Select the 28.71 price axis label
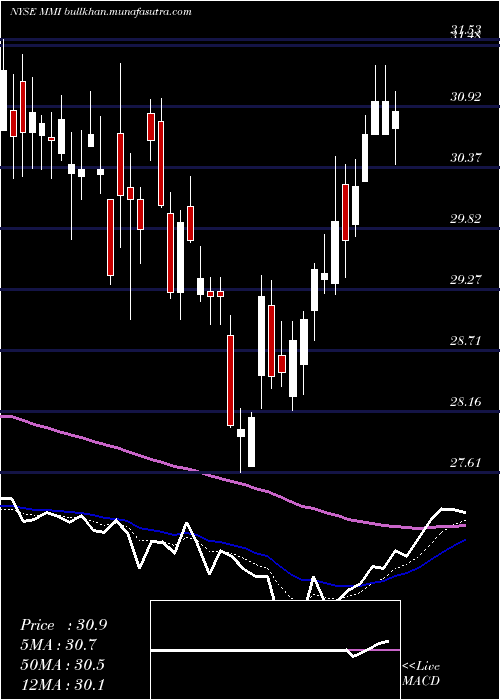500x700 pixels. (x=466, y=341)
